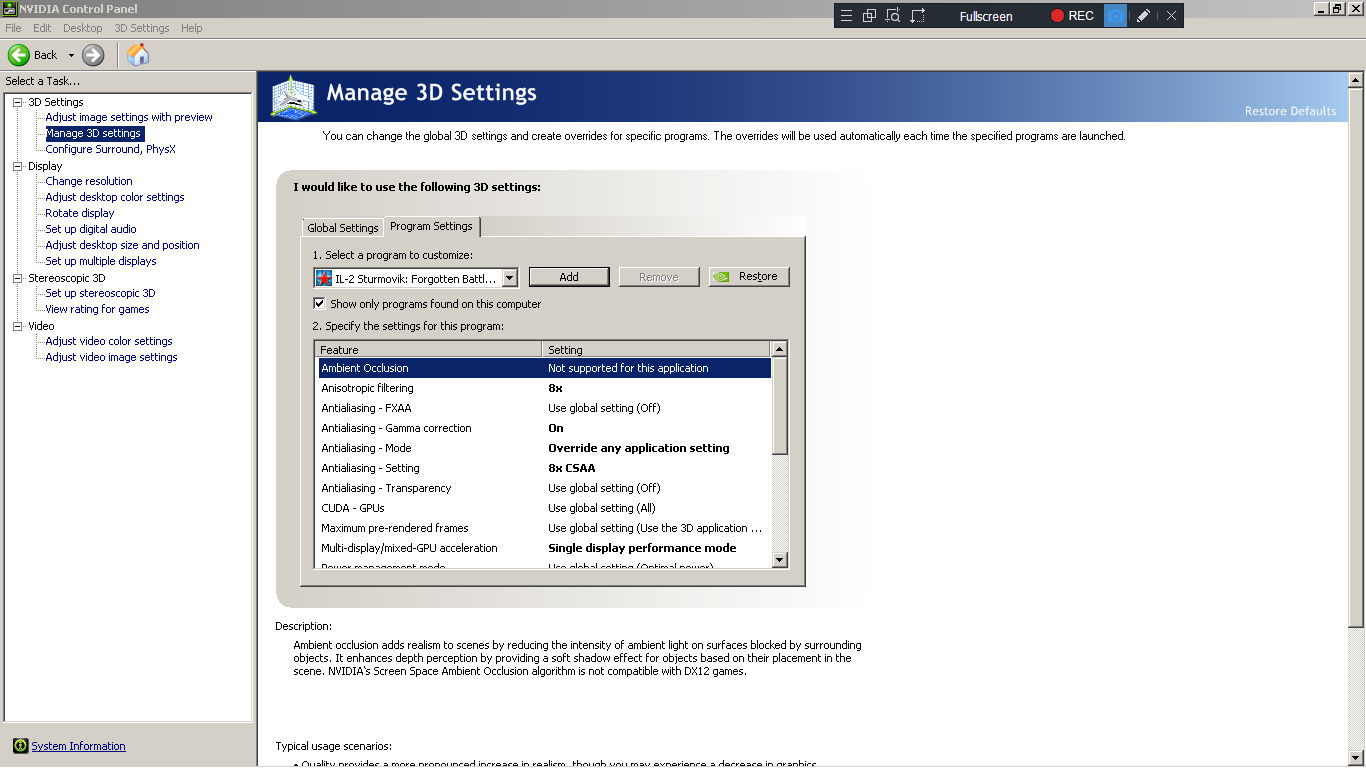Collapse the Stereoscopic 3D tree node

(x=18, y=278)
